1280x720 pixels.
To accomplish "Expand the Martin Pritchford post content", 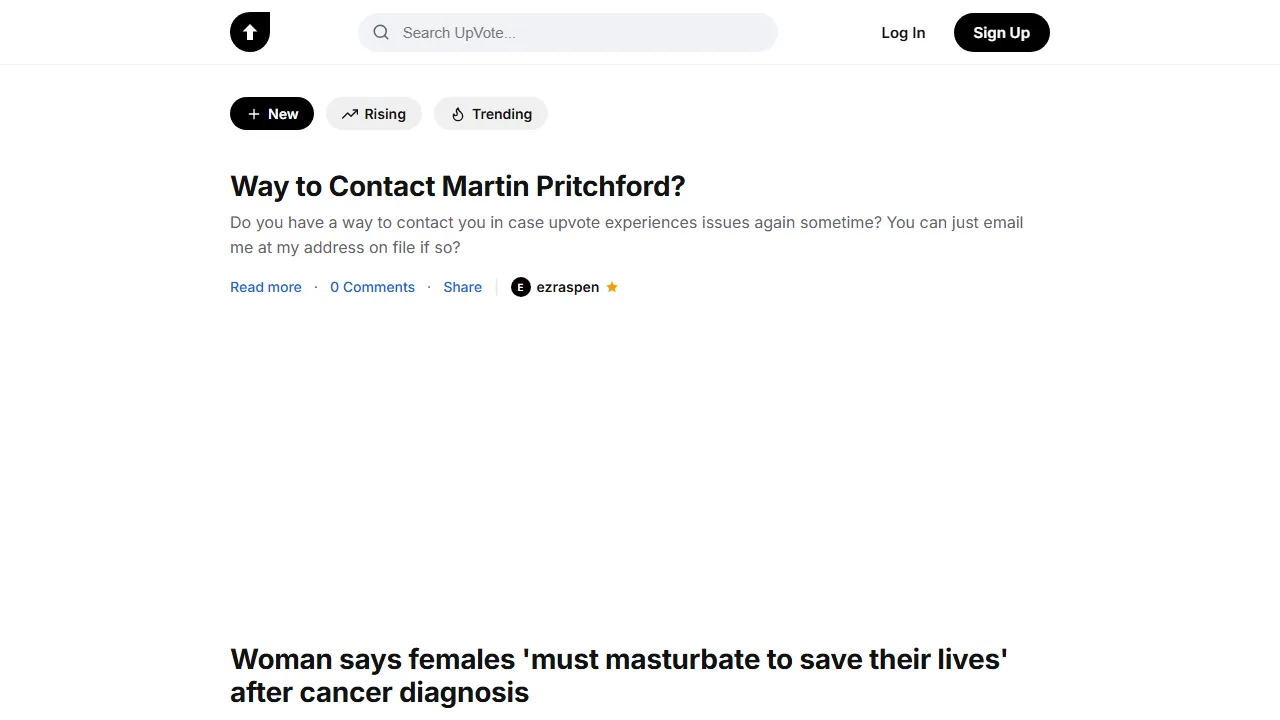I will [x=265, y=287].
